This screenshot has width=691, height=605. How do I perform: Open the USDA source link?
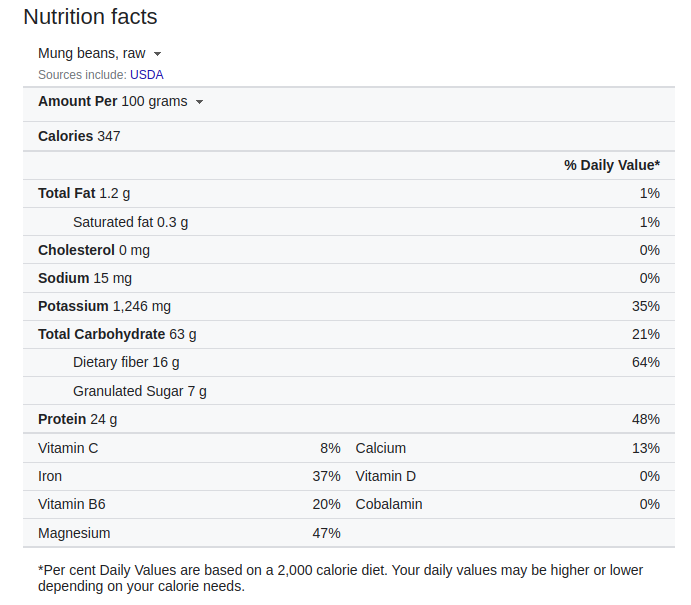(147, 74)
